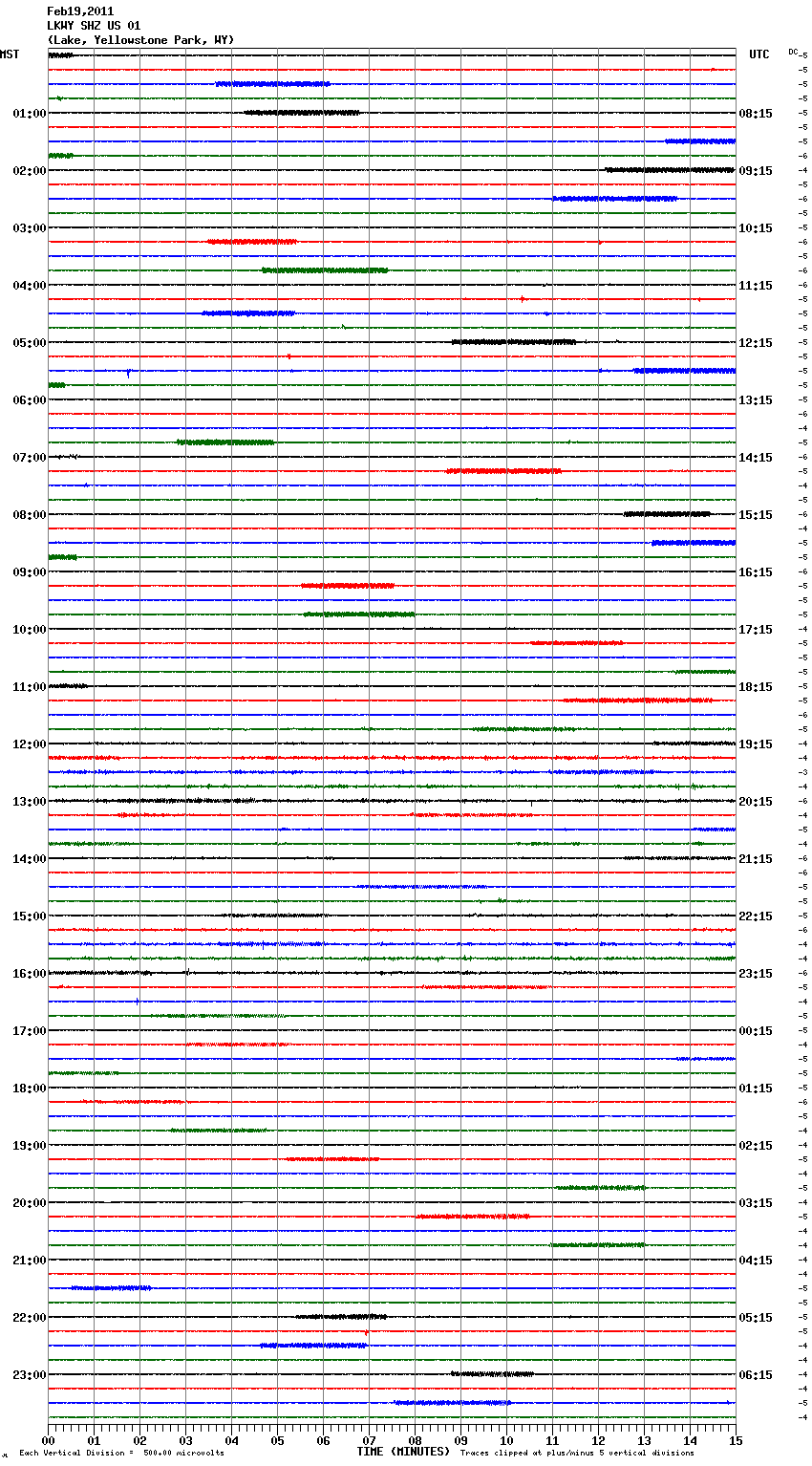Select the MST time label '08:00'
812x1466 pixels.
[30, 515]
